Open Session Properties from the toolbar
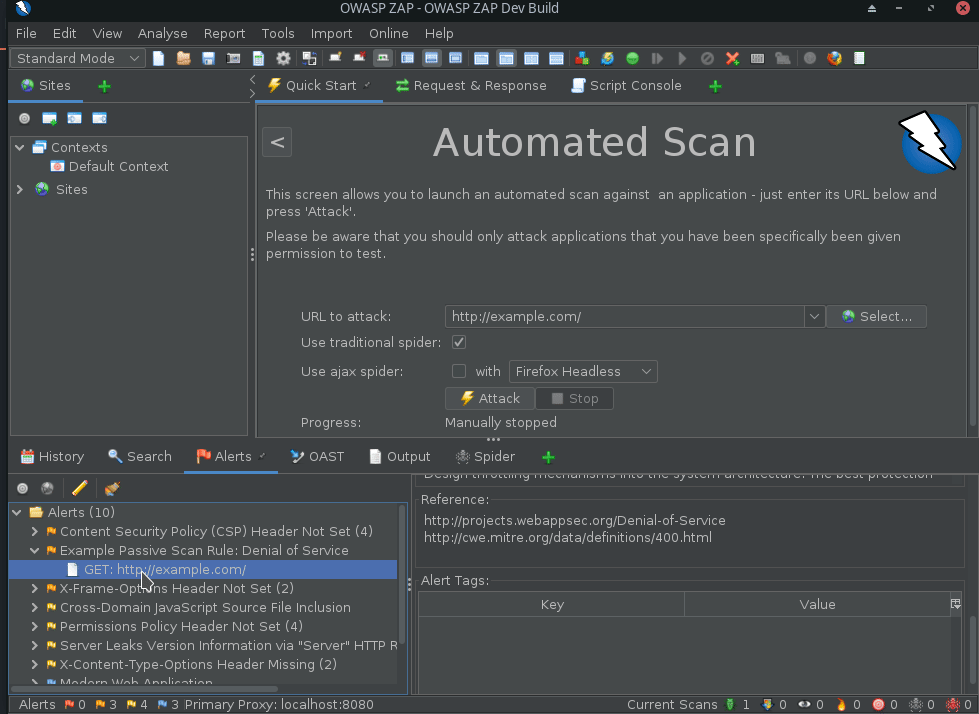 pyautogui.click(x=258, y=59)
